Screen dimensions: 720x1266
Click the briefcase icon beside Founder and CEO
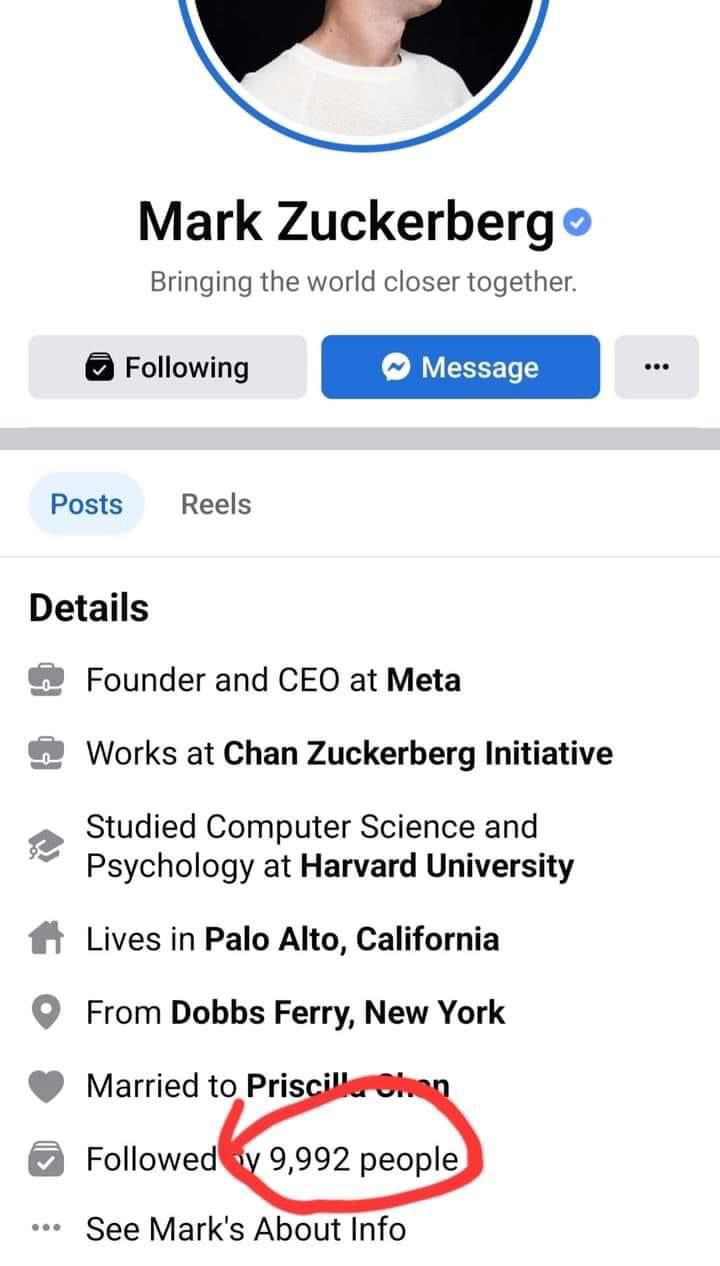point(46,680)
